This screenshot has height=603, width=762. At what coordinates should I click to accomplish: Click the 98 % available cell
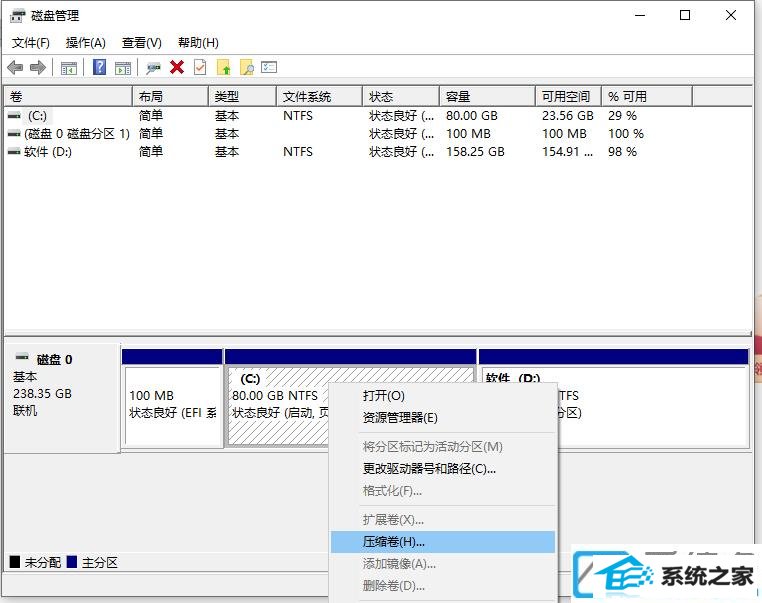[622, 152]
